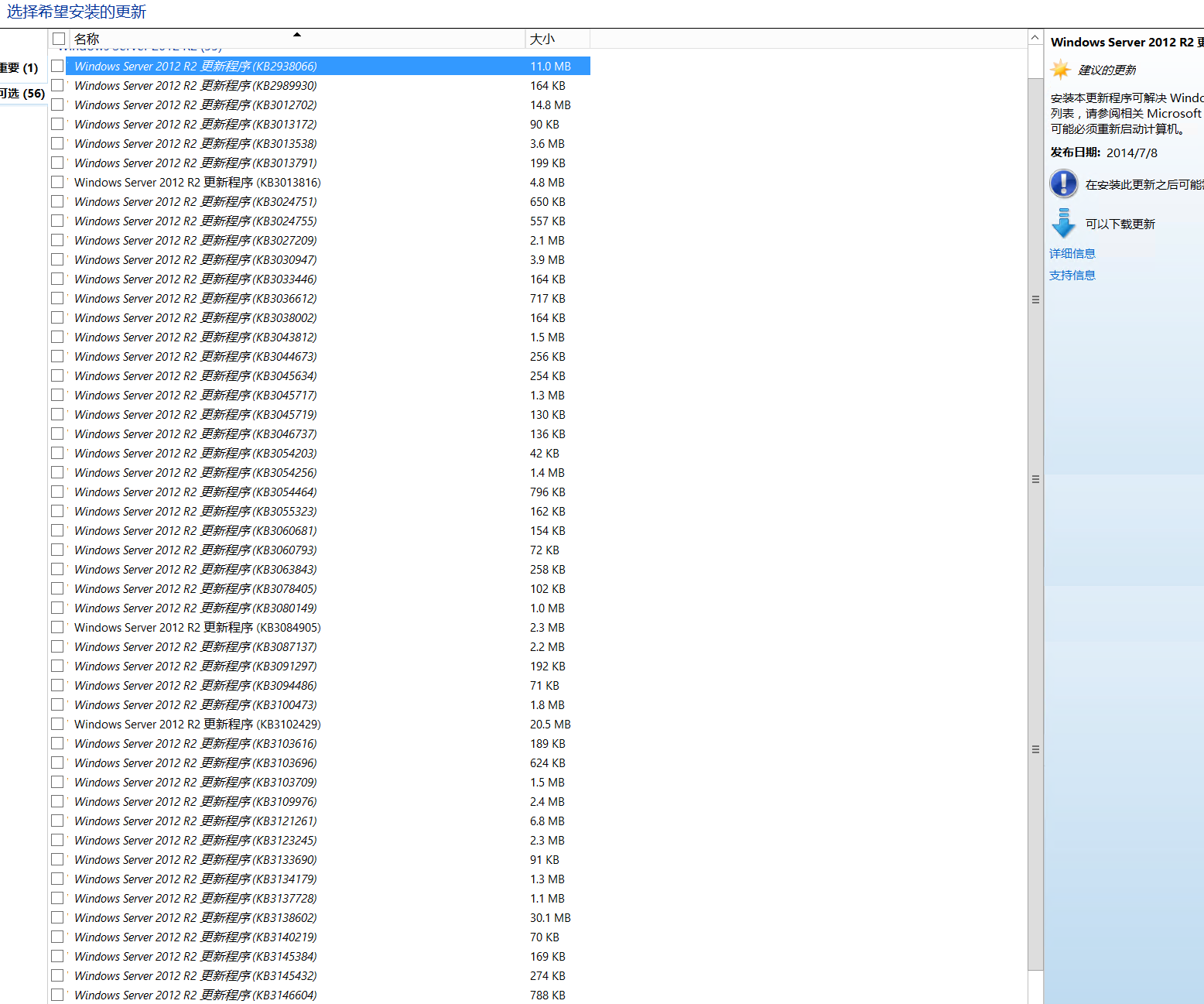Select the row for update KB3140219

(x=320, y=937)
